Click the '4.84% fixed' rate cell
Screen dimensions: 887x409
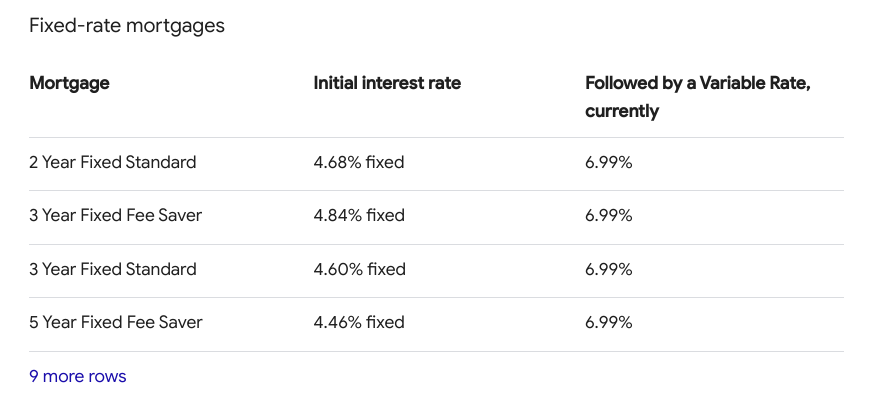359,216
